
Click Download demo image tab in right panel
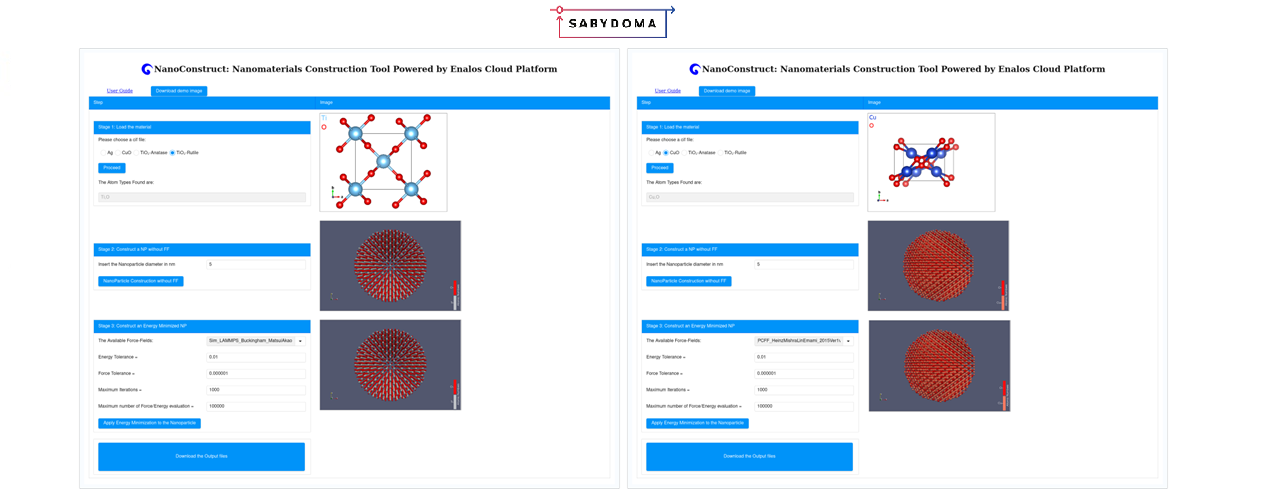(726, 91)
